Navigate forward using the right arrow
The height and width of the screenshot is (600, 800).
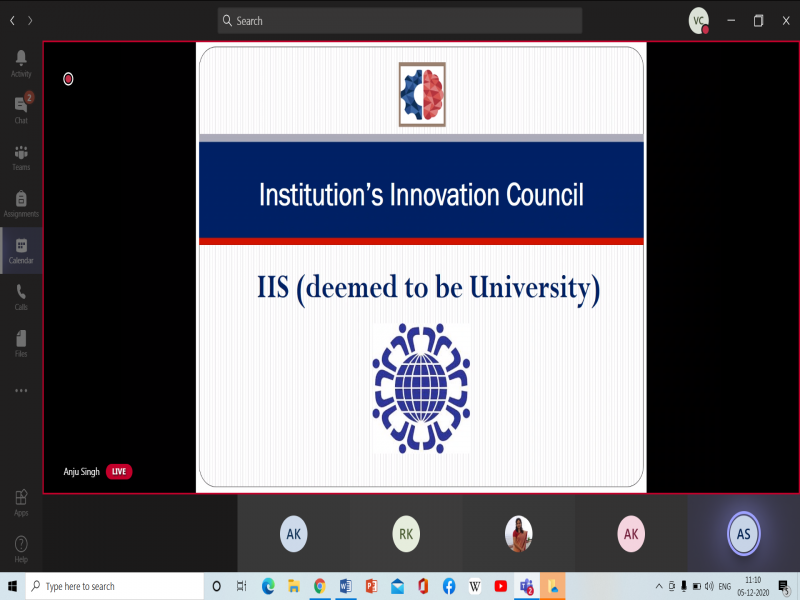(x=30, y=21)
